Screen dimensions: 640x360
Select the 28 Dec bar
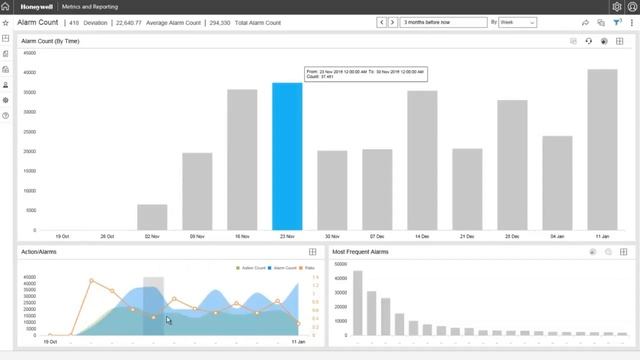coord(512,165)
